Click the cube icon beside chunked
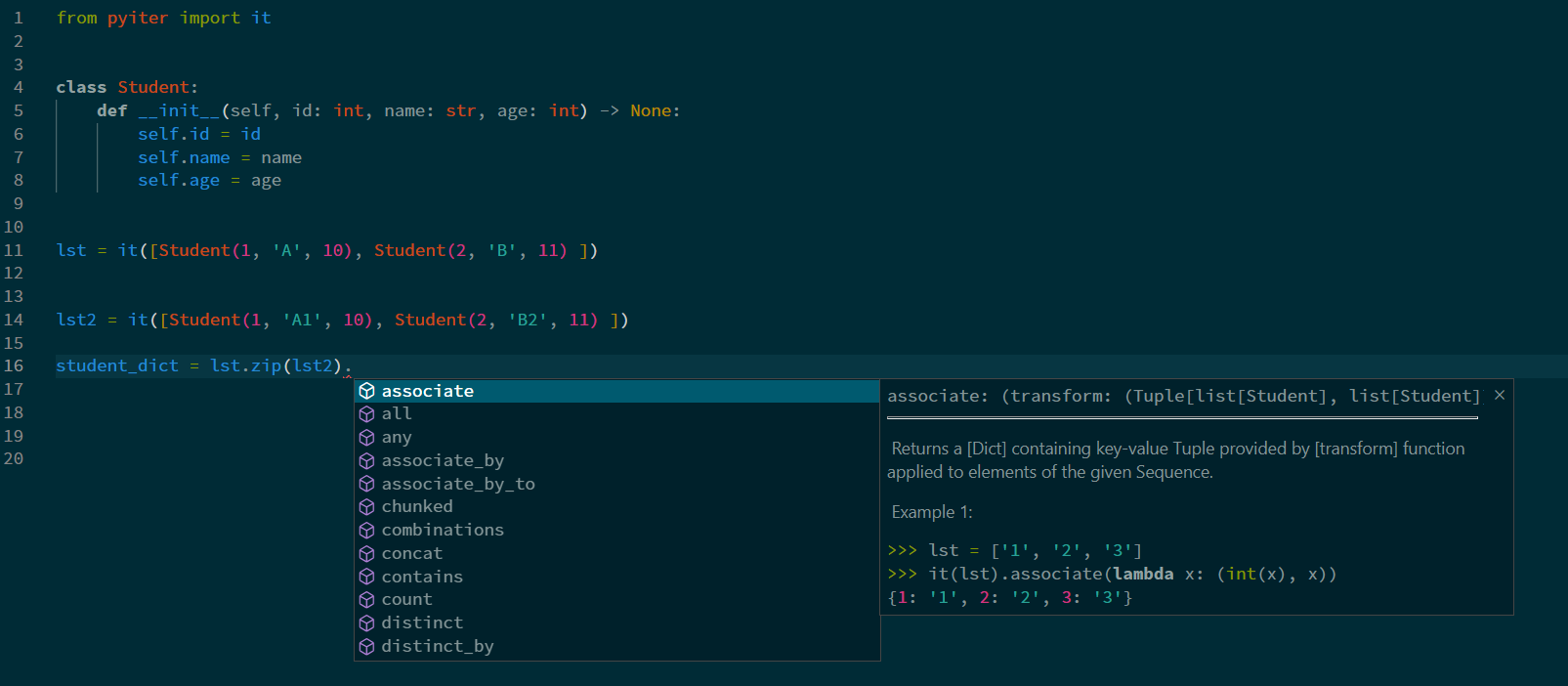The width and height of the screenshot is (1568, 686). 367,507
